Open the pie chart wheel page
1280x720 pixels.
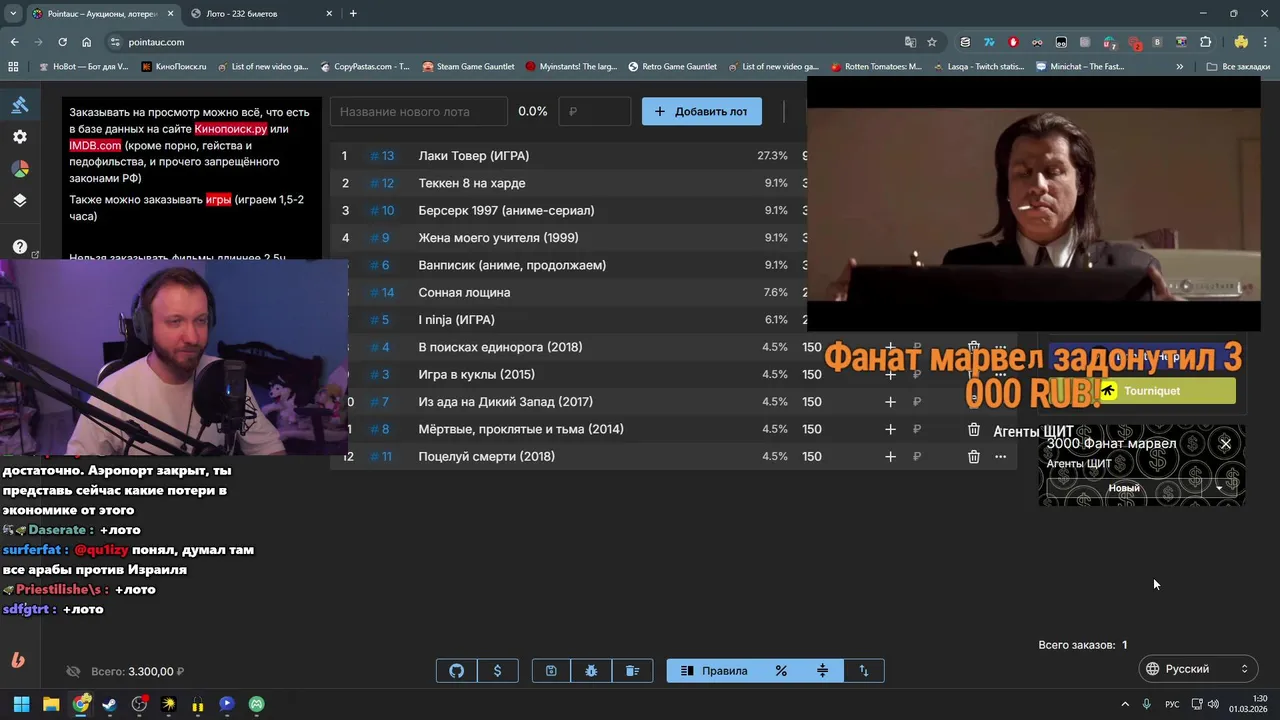20,169
